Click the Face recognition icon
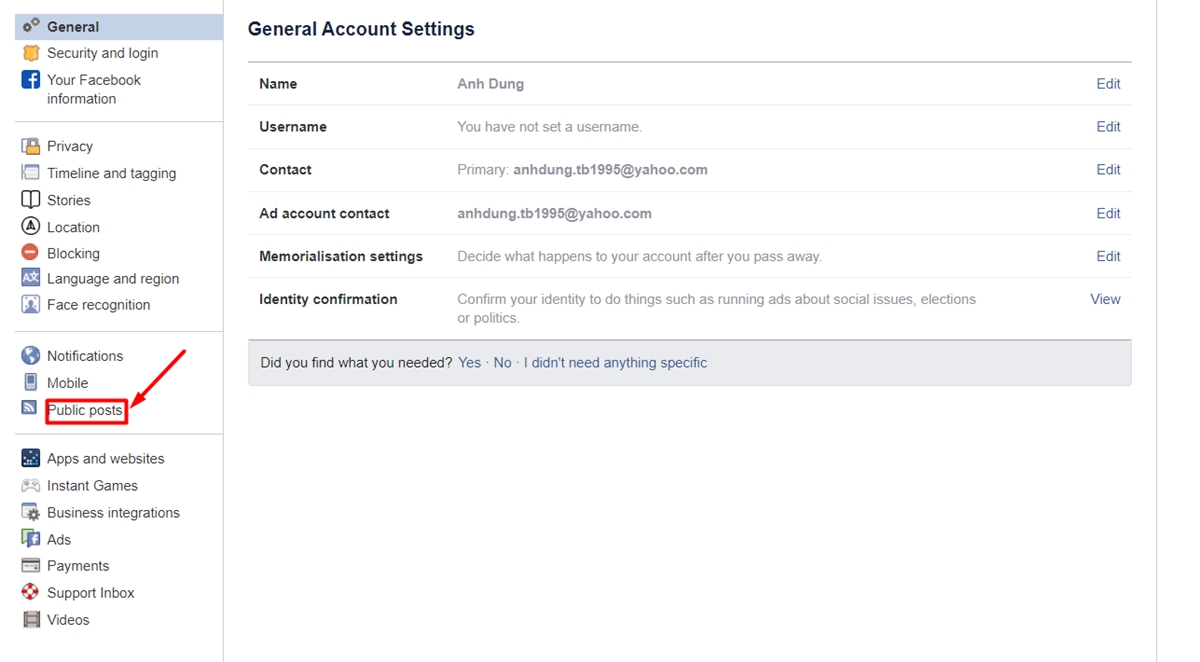This screenshot has height=662, width=1200. [x=31, y=305]
